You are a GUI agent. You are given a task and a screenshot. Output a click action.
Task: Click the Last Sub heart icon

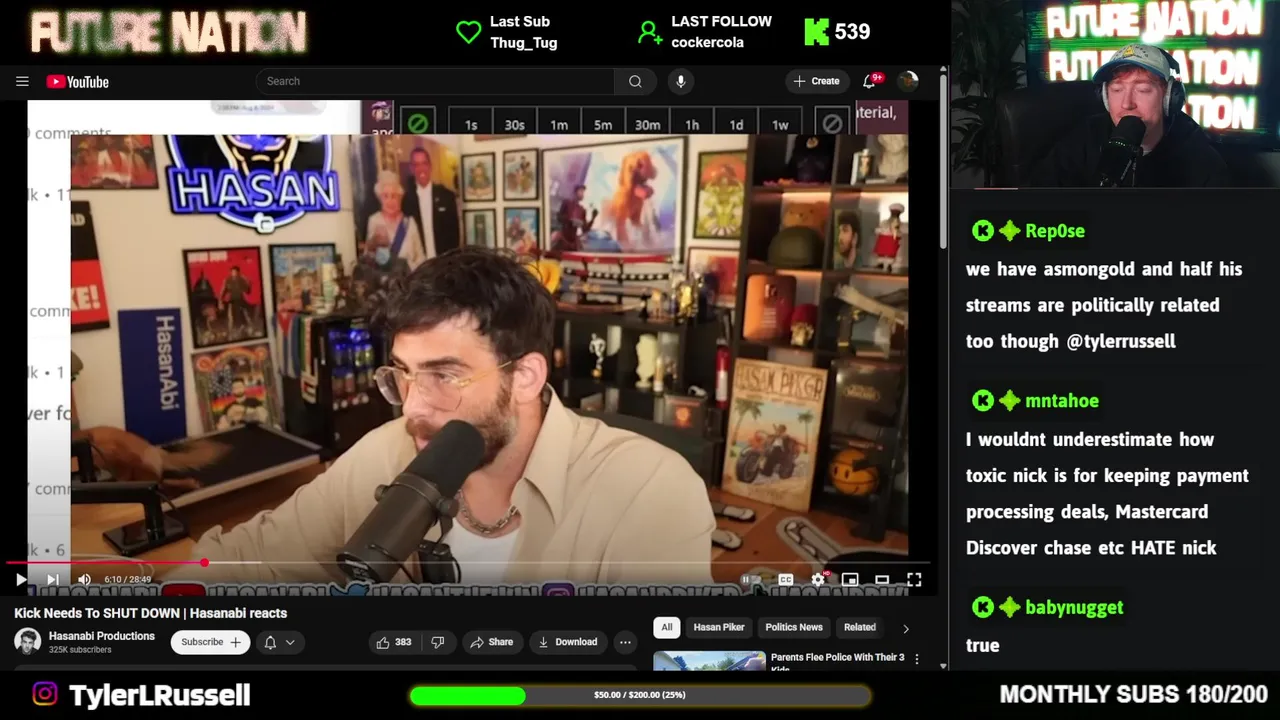tap(468, 32)
